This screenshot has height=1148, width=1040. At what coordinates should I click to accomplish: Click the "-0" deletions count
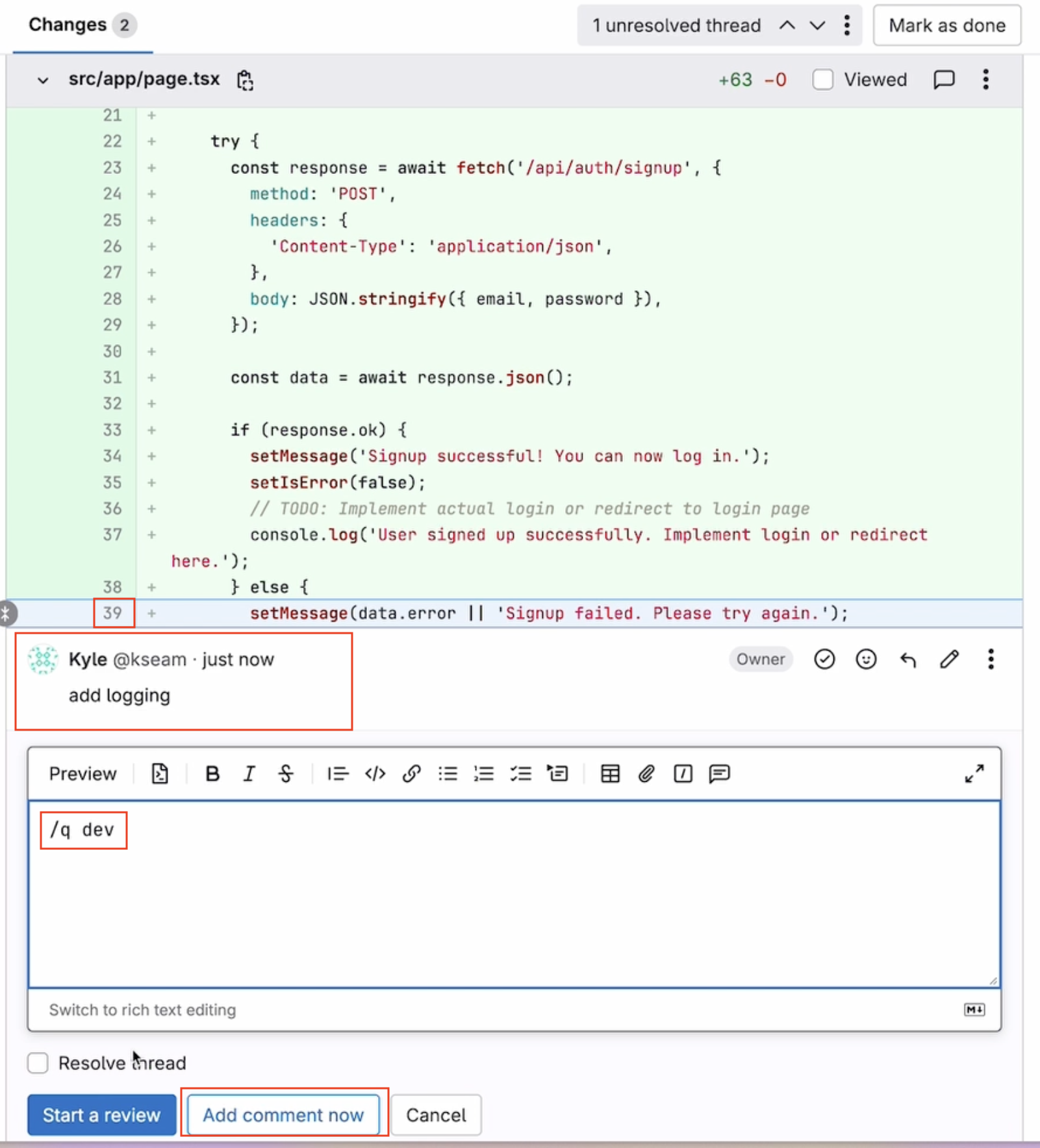(776, 80)
